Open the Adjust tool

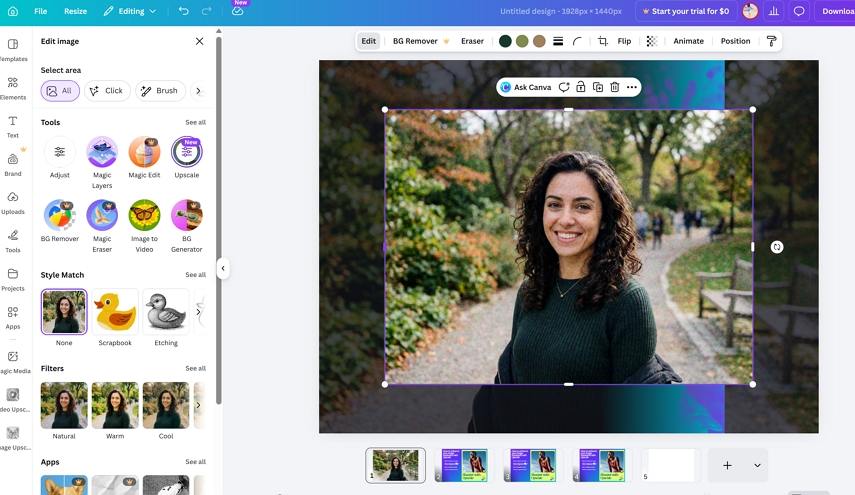(60, 158)
